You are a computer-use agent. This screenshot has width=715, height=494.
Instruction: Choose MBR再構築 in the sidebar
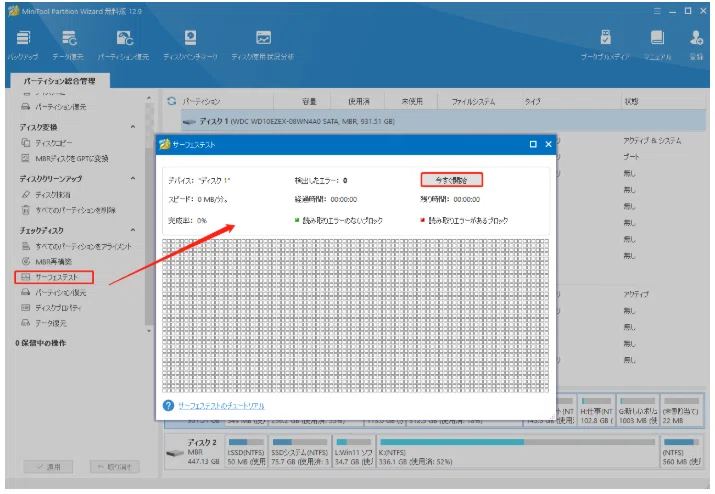pyautogui.click(x=47, y=261)
